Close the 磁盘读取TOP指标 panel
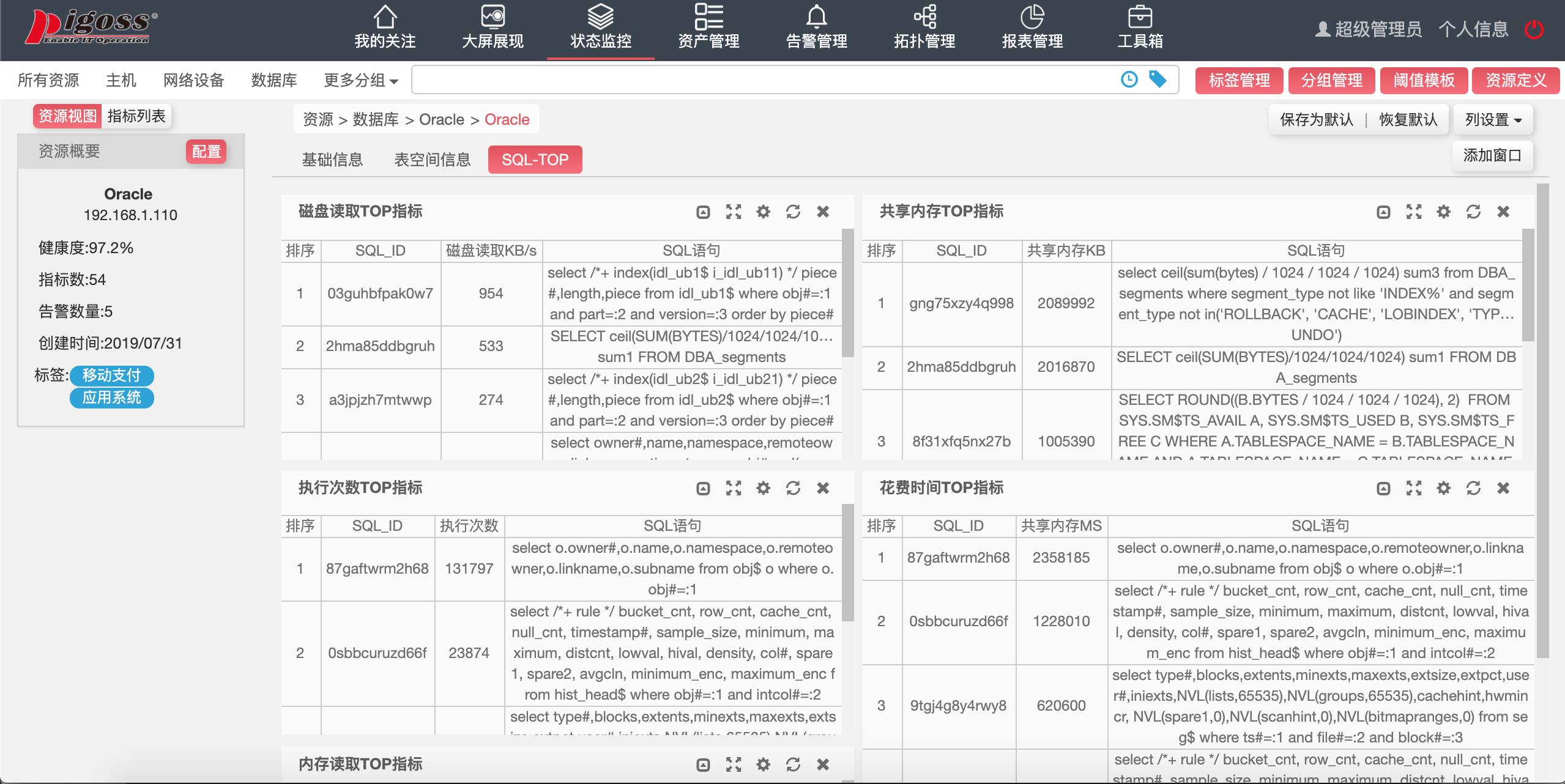The width and height of the screenshot is (1565, 784). pyautogui.click(x=823, y=212)
